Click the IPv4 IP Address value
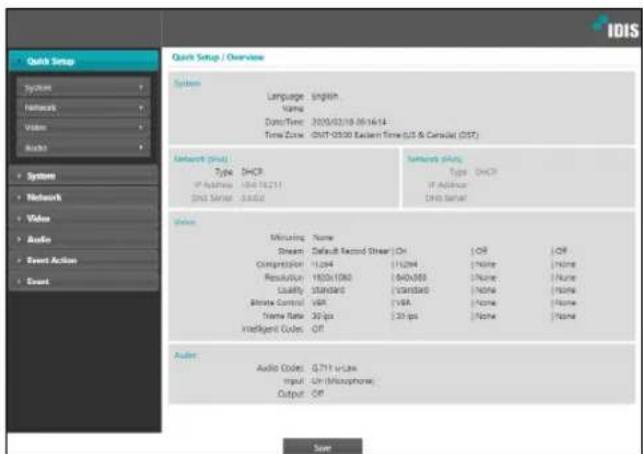This screenshot has height=454, width=643. pyautogui.click(x=261, y=185)
